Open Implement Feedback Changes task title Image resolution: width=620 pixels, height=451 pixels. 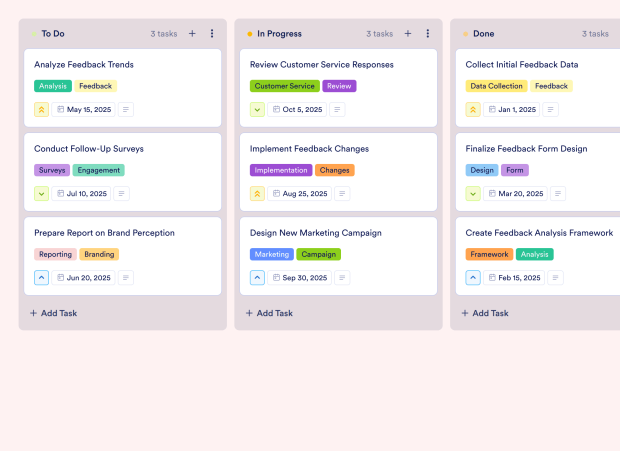point(310,149)
